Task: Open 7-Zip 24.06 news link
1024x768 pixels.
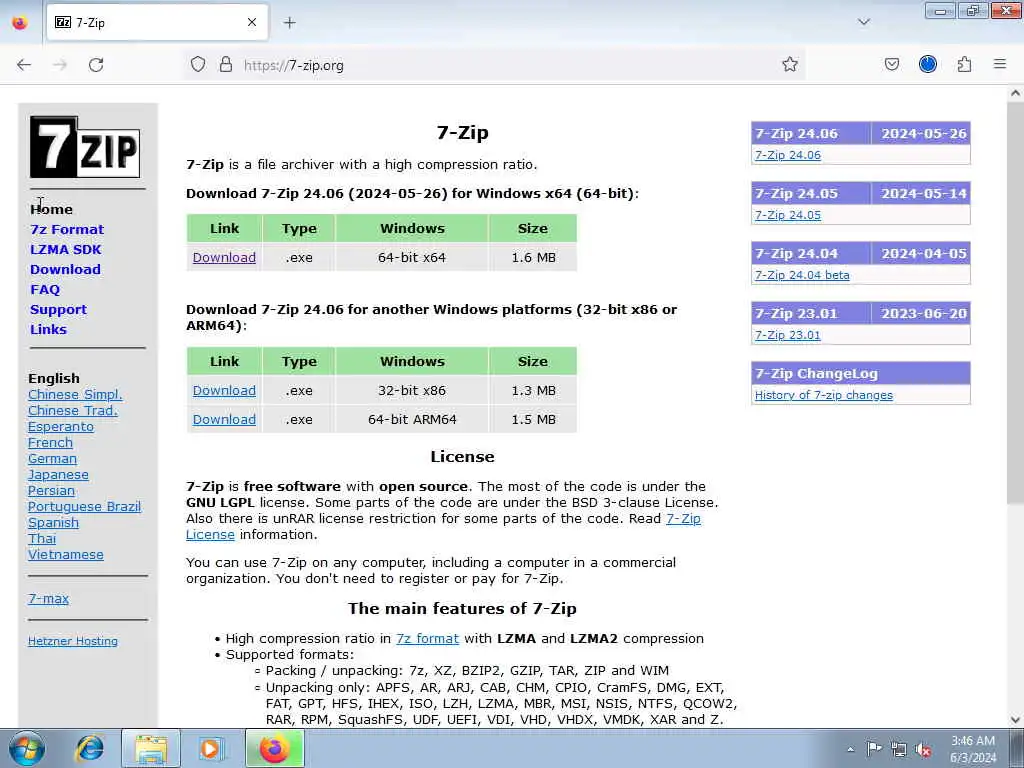Action: pyautogui.click(x=788, y=155)
